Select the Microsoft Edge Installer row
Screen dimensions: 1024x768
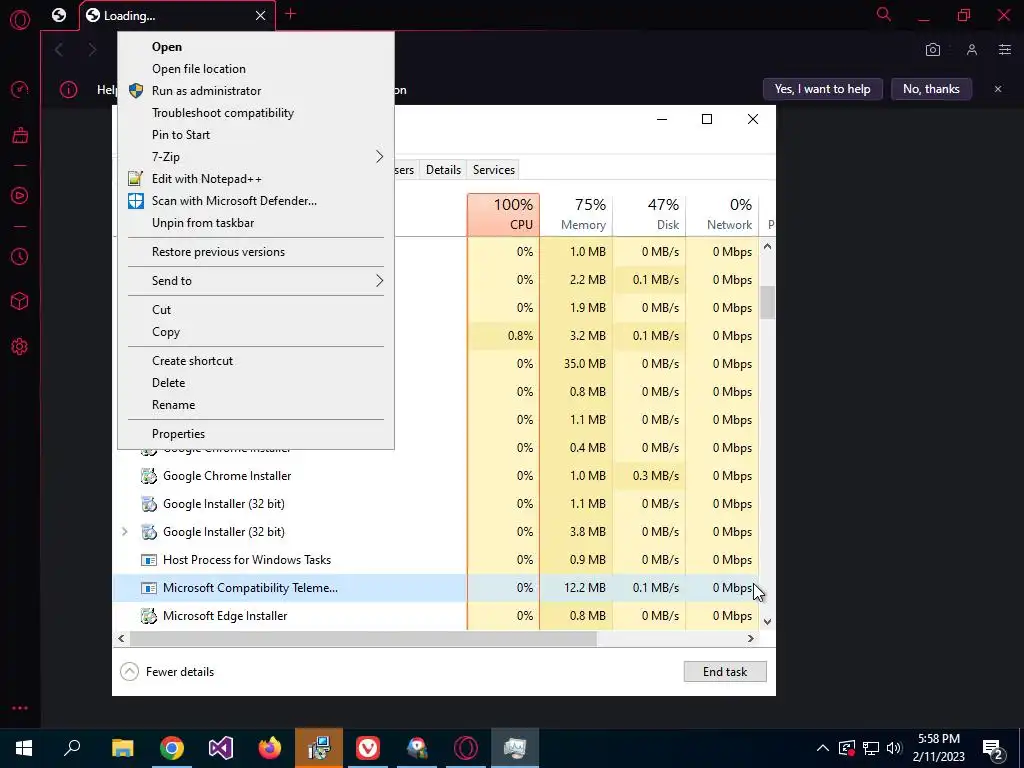pos(436,616)
